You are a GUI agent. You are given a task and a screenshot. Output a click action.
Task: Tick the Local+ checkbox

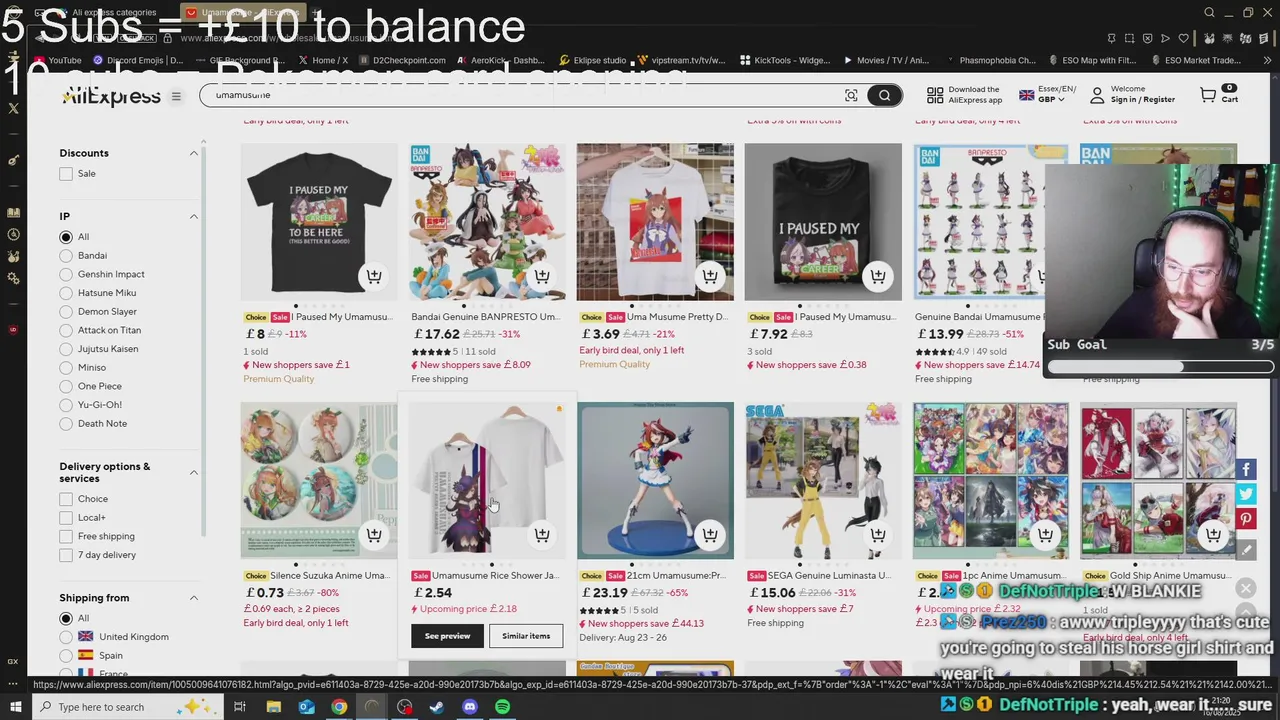pyautogui.click(x=66, y=518)
